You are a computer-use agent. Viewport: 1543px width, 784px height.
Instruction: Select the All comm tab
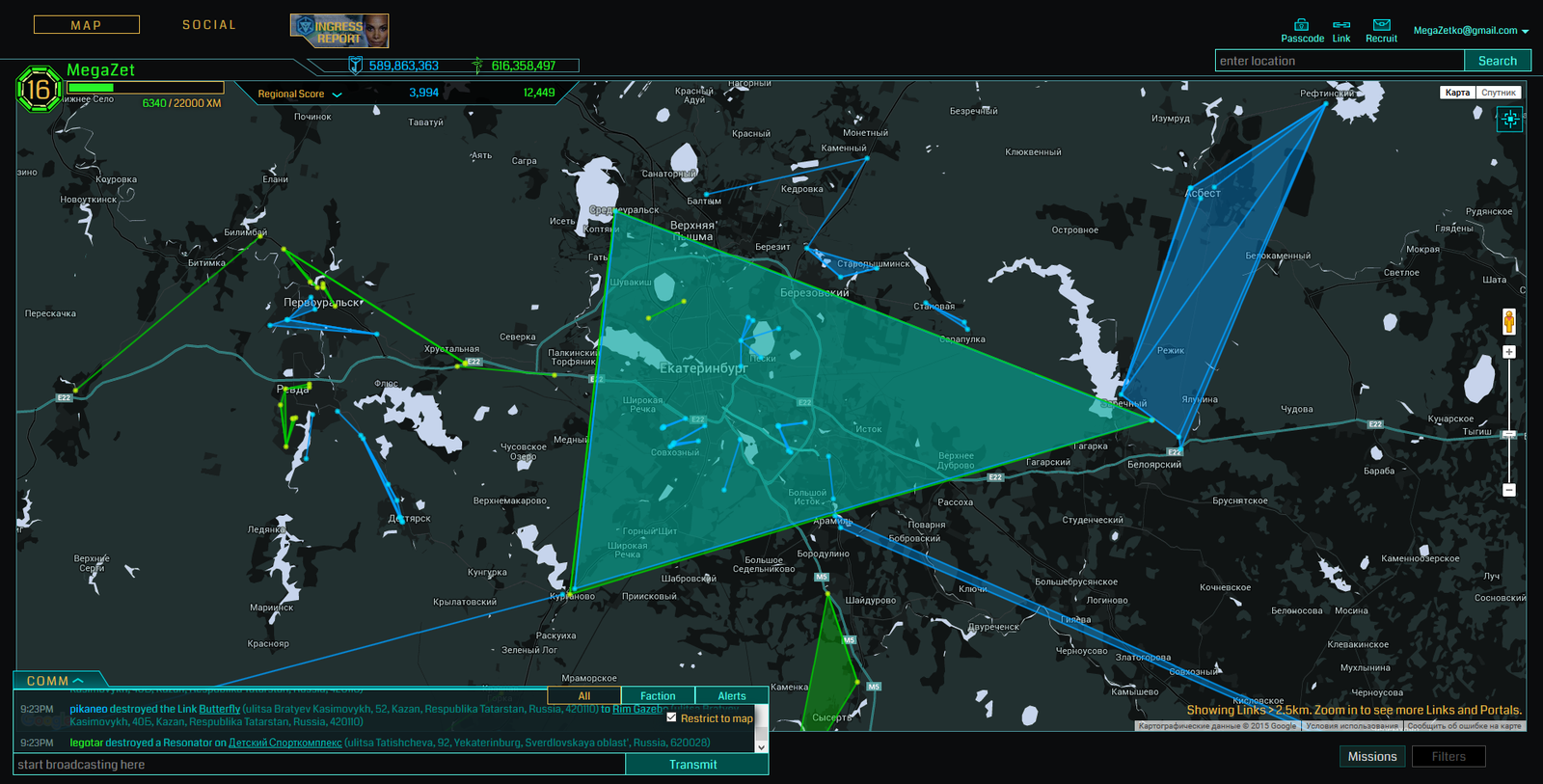(584, 695)
